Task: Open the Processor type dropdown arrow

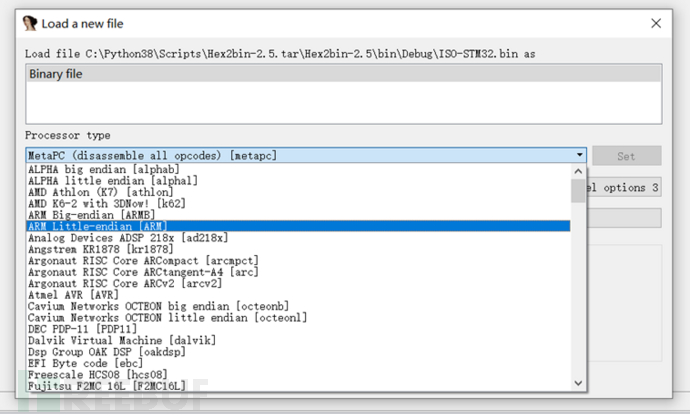Action: (580, 155)
